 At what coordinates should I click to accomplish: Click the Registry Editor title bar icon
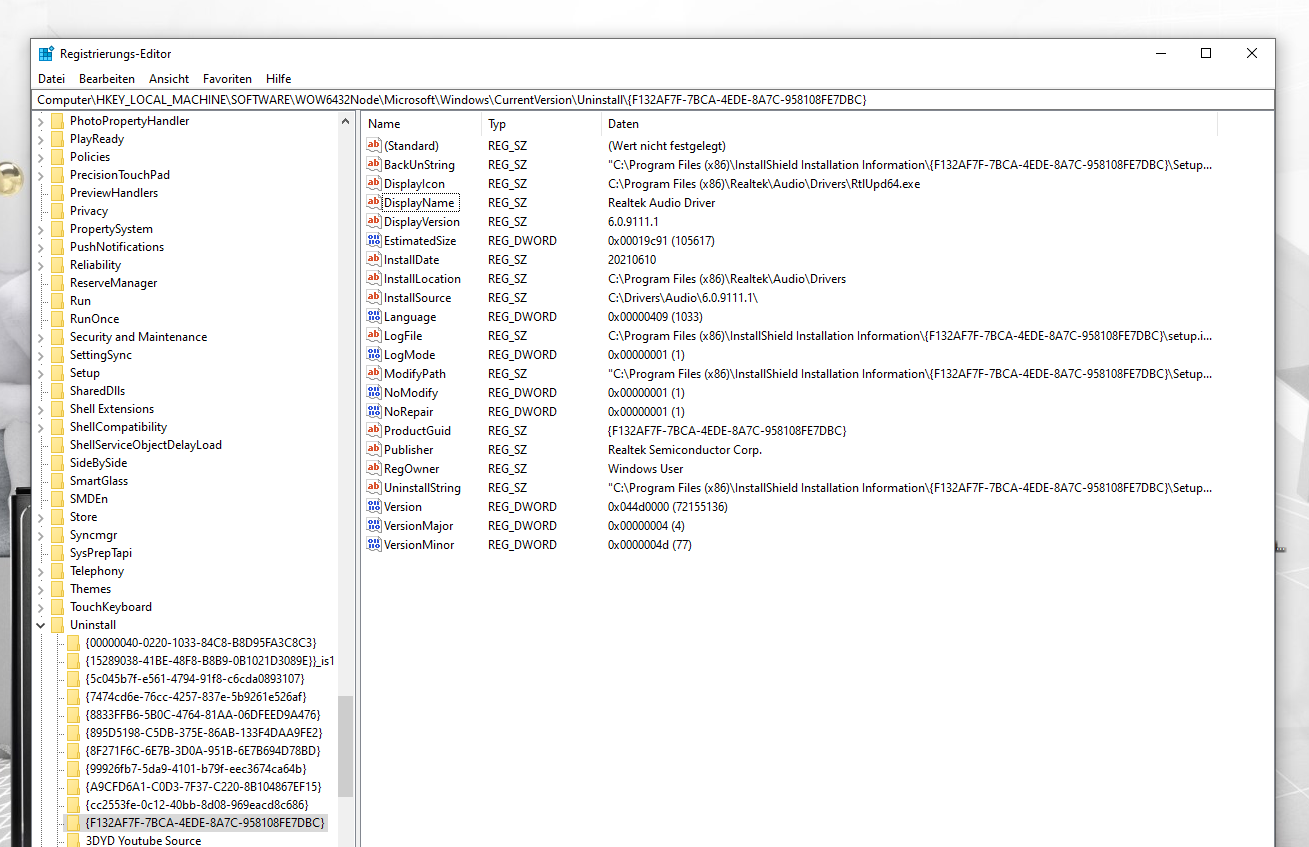click(x=46, y=53)
